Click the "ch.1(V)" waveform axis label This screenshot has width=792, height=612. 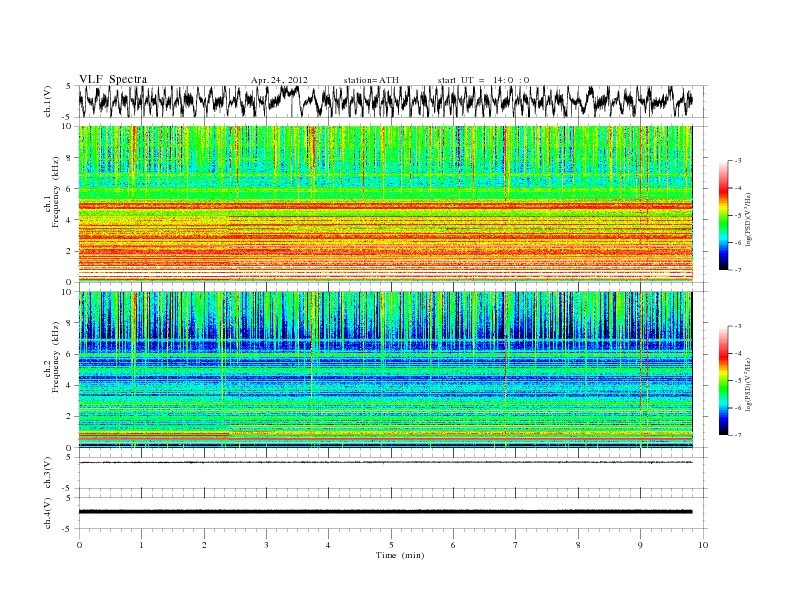tap(48, 101)
